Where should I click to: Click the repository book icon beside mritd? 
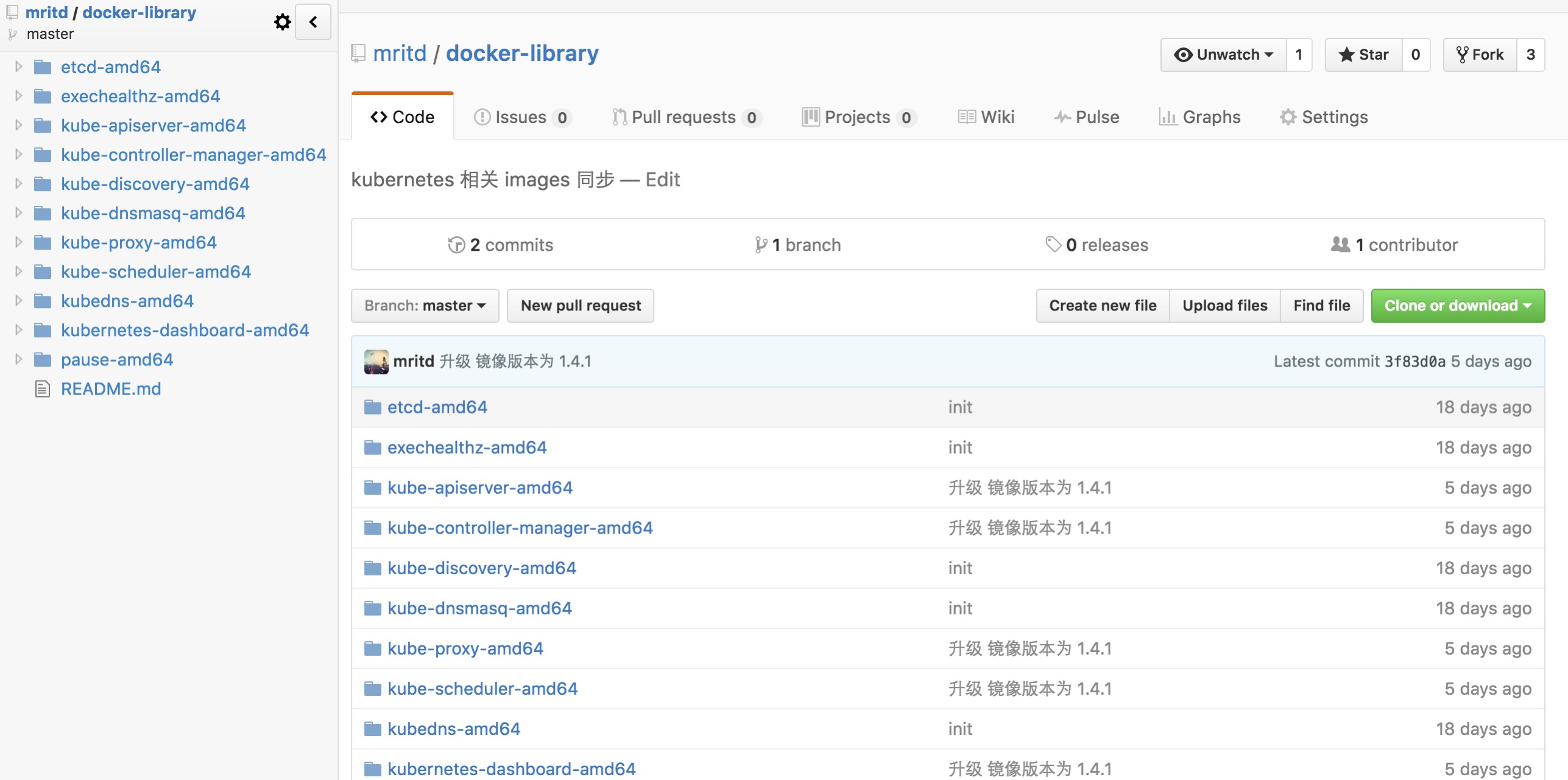(x=358, y=54)
